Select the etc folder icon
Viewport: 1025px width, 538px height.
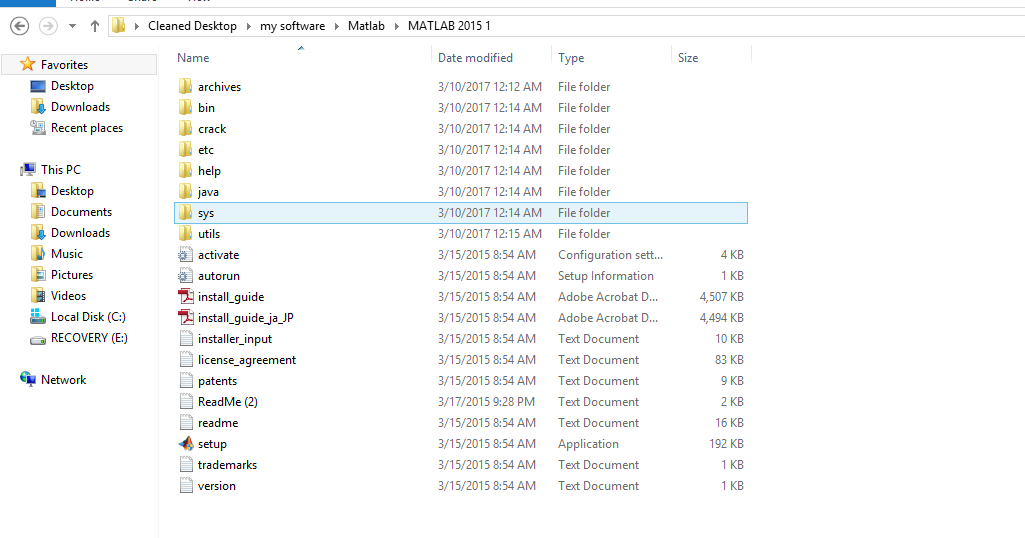click(x=186, y=149)
